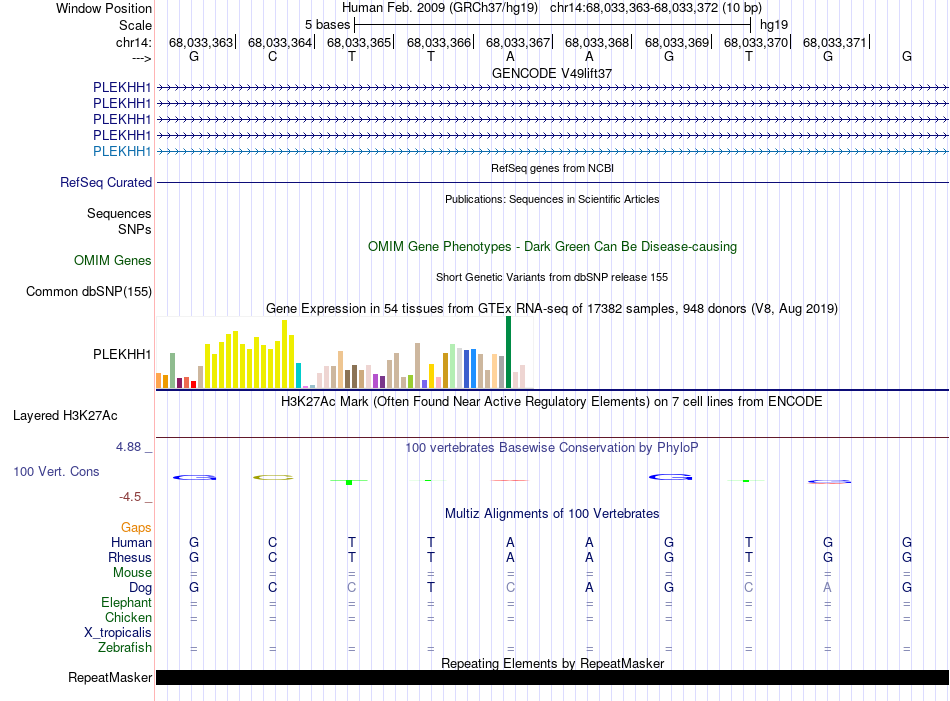950x701 pixels.
Task: Click the cyan bar in GTEx expression chart
Action: (x=299, y=376)
